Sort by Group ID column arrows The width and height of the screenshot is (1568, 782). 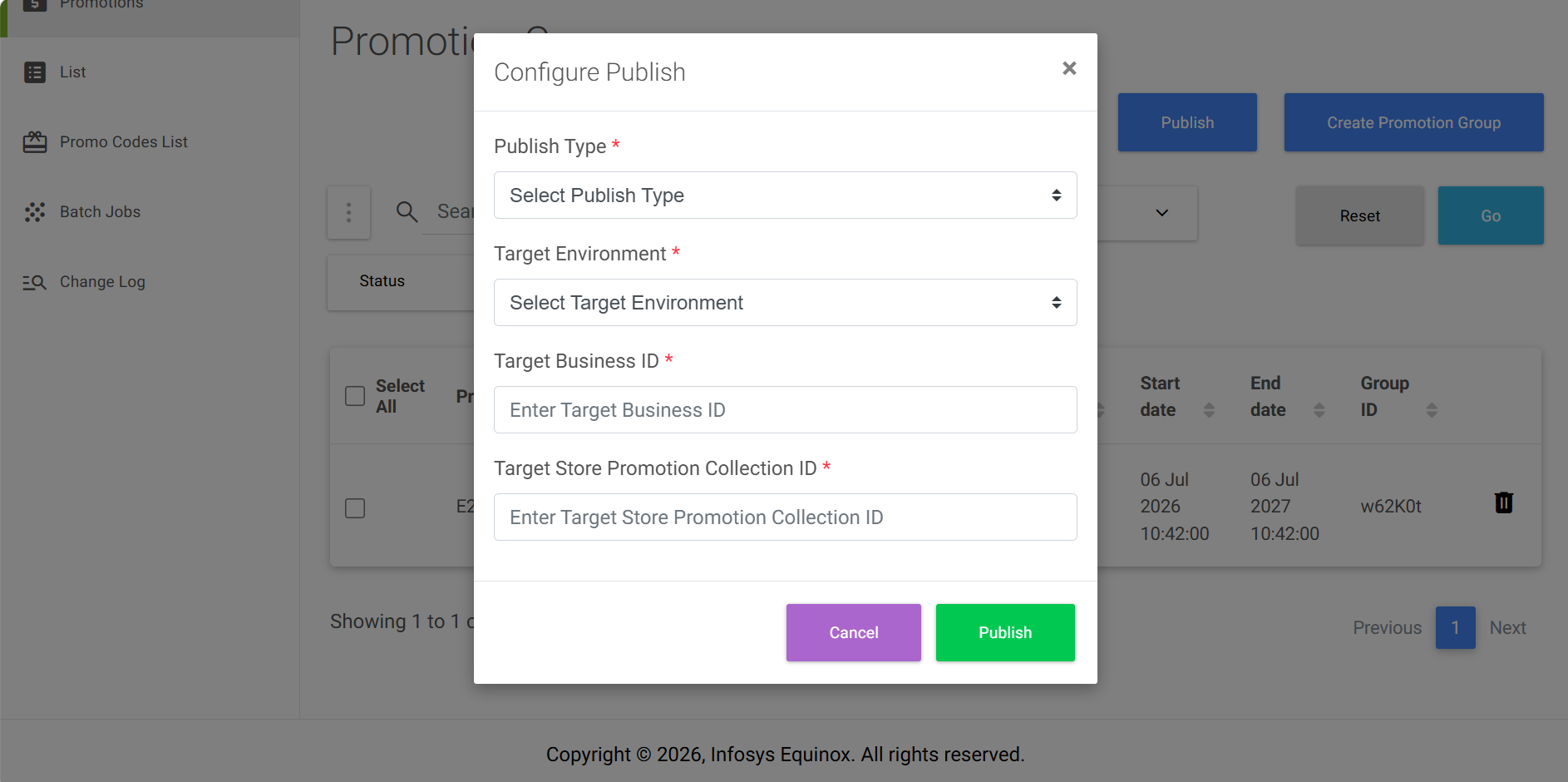(x=1431, y=410)
